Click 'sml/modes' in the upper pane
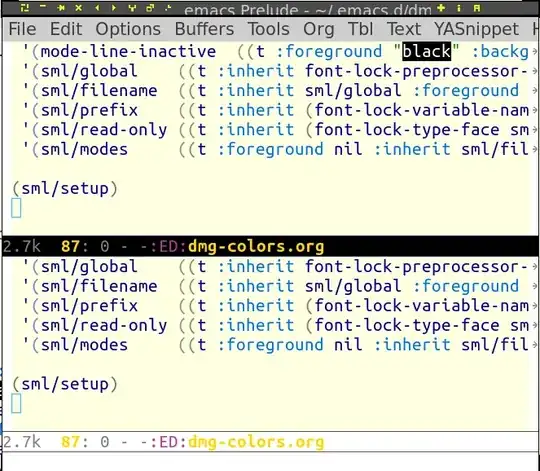This screenshot has width=540, height=471. (84, 149)
